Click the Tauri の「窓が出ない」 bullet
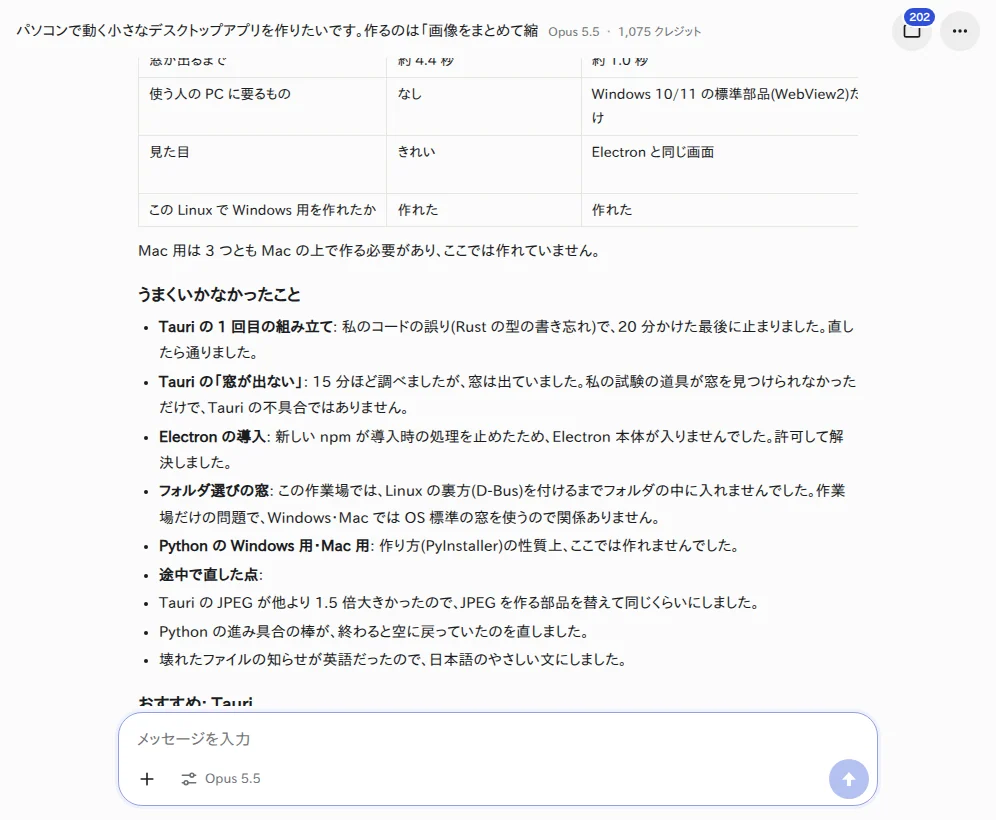996x820 pixels. (507, 394)
